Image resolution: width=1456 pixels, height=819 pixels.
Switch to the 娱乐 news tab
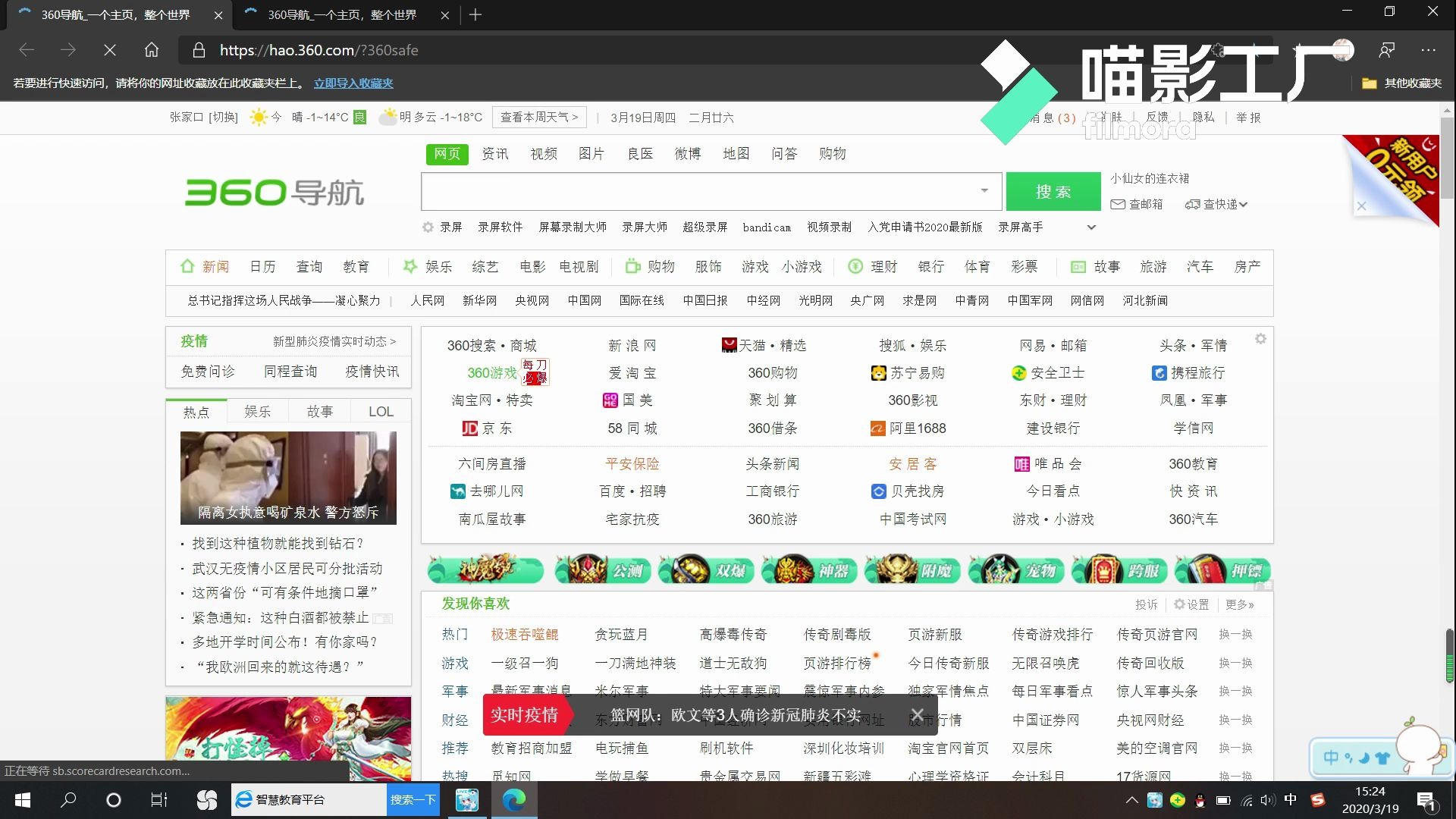point(258,411)
